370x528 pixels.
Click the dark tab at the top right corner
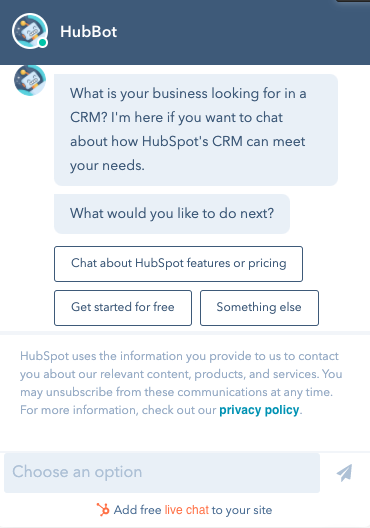[x=353, y=1]
